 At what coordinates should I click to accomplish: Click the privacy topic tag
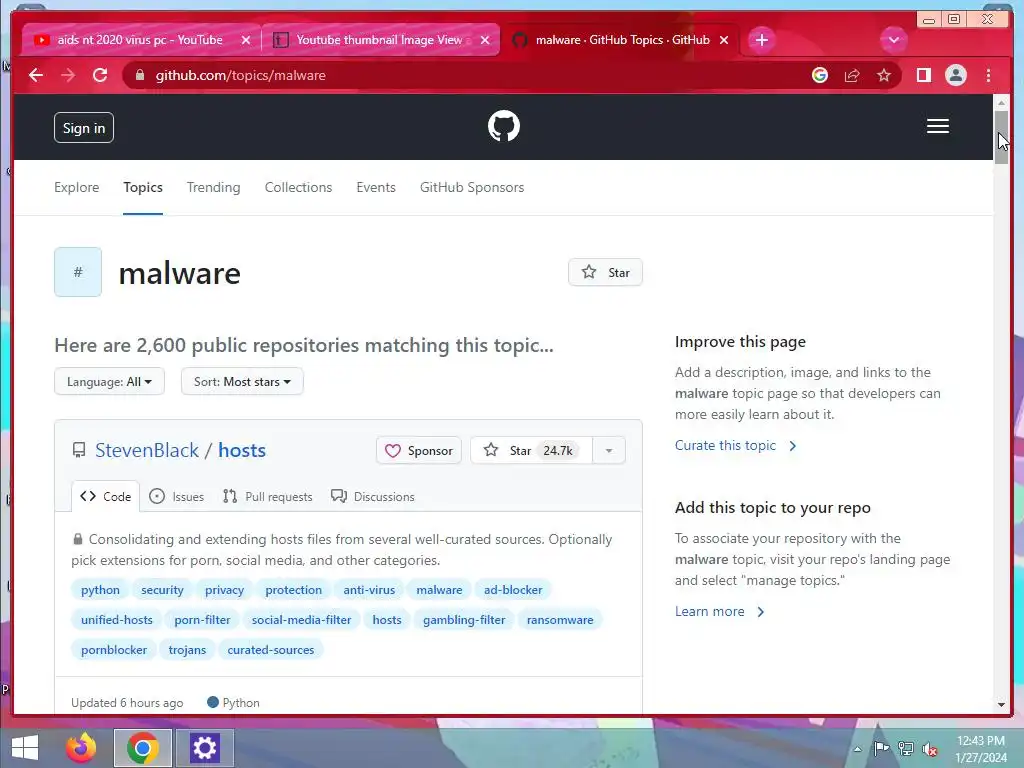coord(225,590)
